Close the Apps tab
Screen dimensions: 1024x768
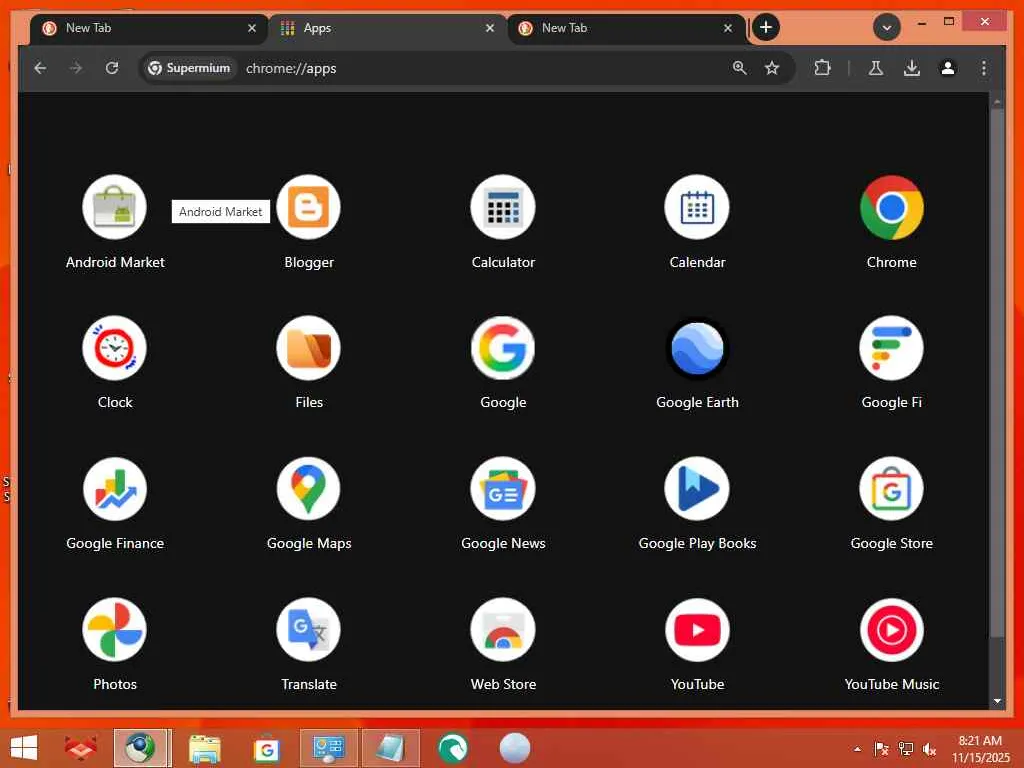coord(490,28)
